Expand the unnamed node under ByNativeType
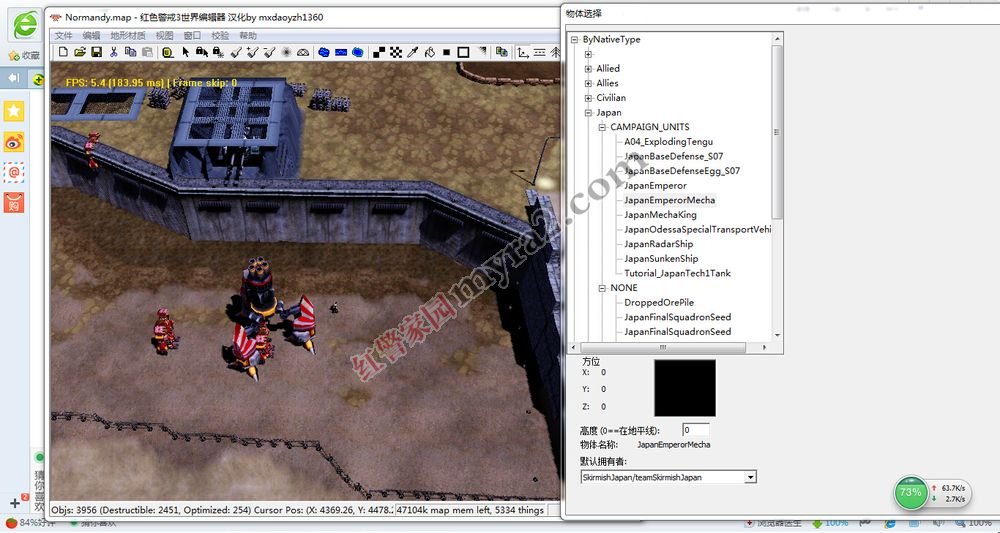This screenshot has width=1000, height=533. click(588, 54)
